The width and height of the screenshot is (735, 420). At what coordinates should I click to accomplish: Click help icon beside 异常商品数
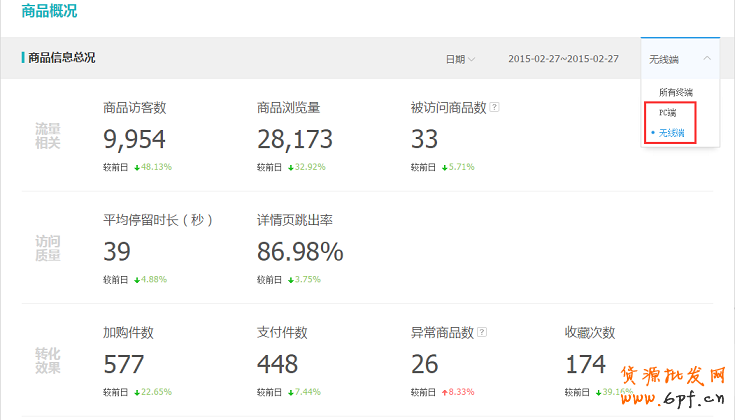coord(482,333)
